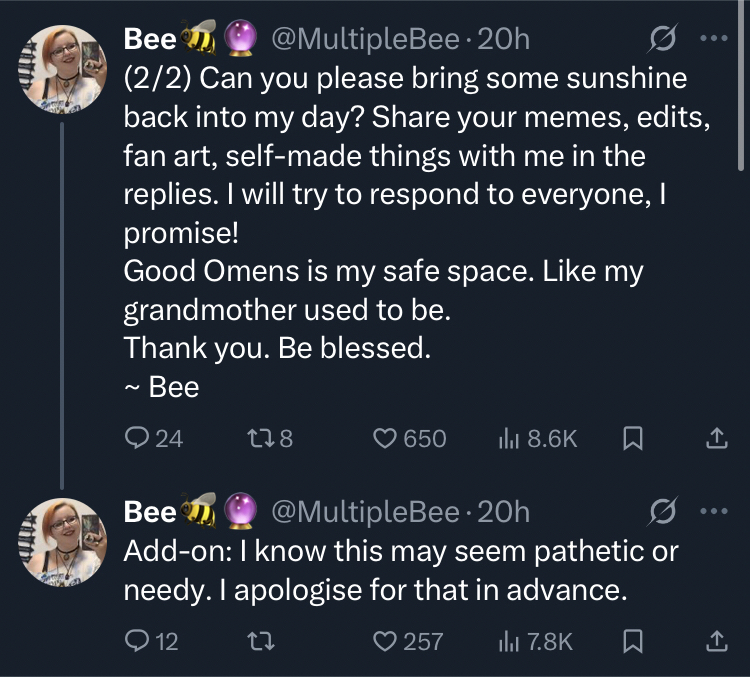View analytics showing 8.6K views
Image resolution: width=750 pixels, height=677 pixels.
click(510, 437)
